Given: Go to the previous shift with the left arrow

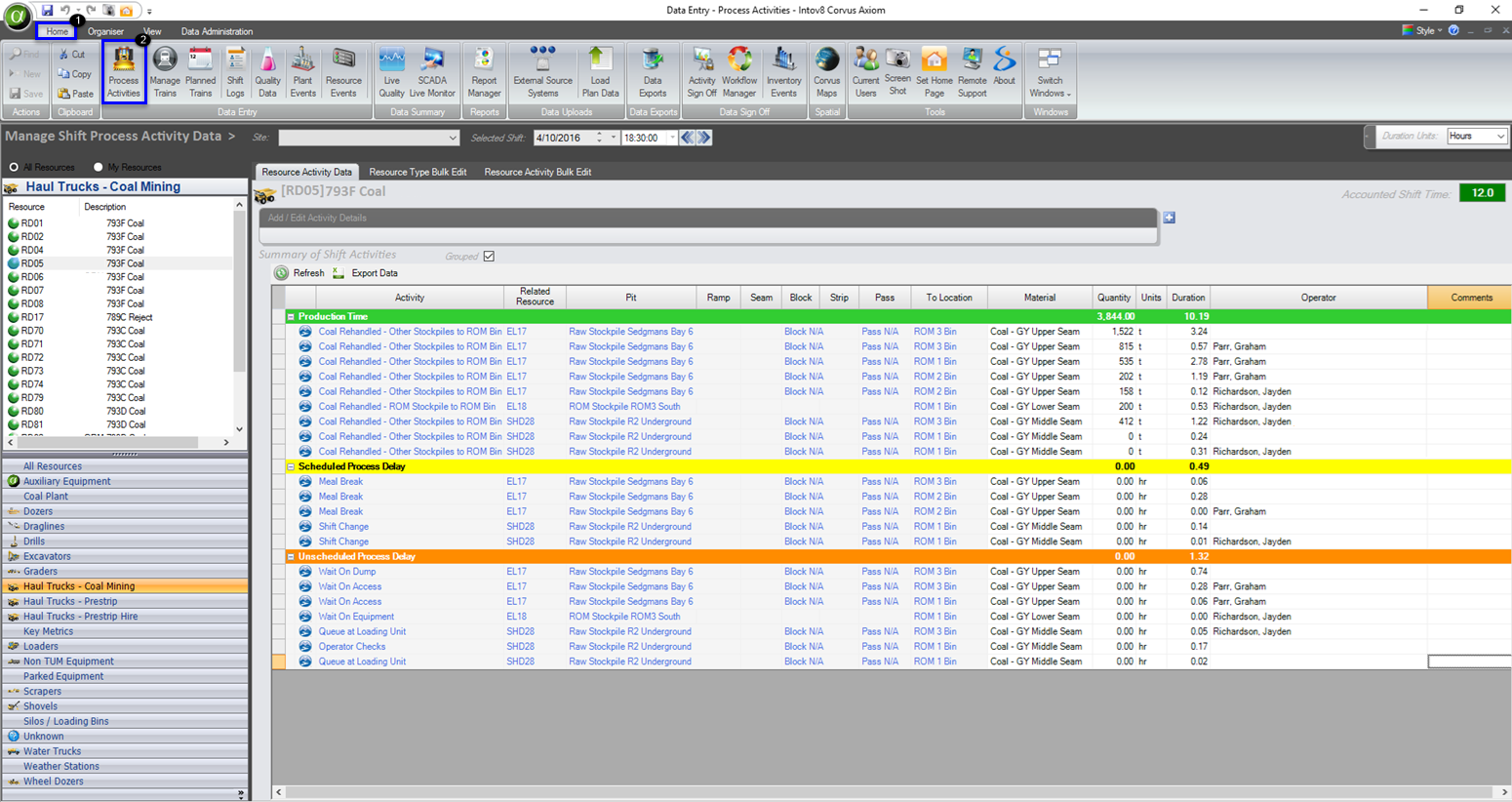Looking at the screenshot, I should point(688,138).
